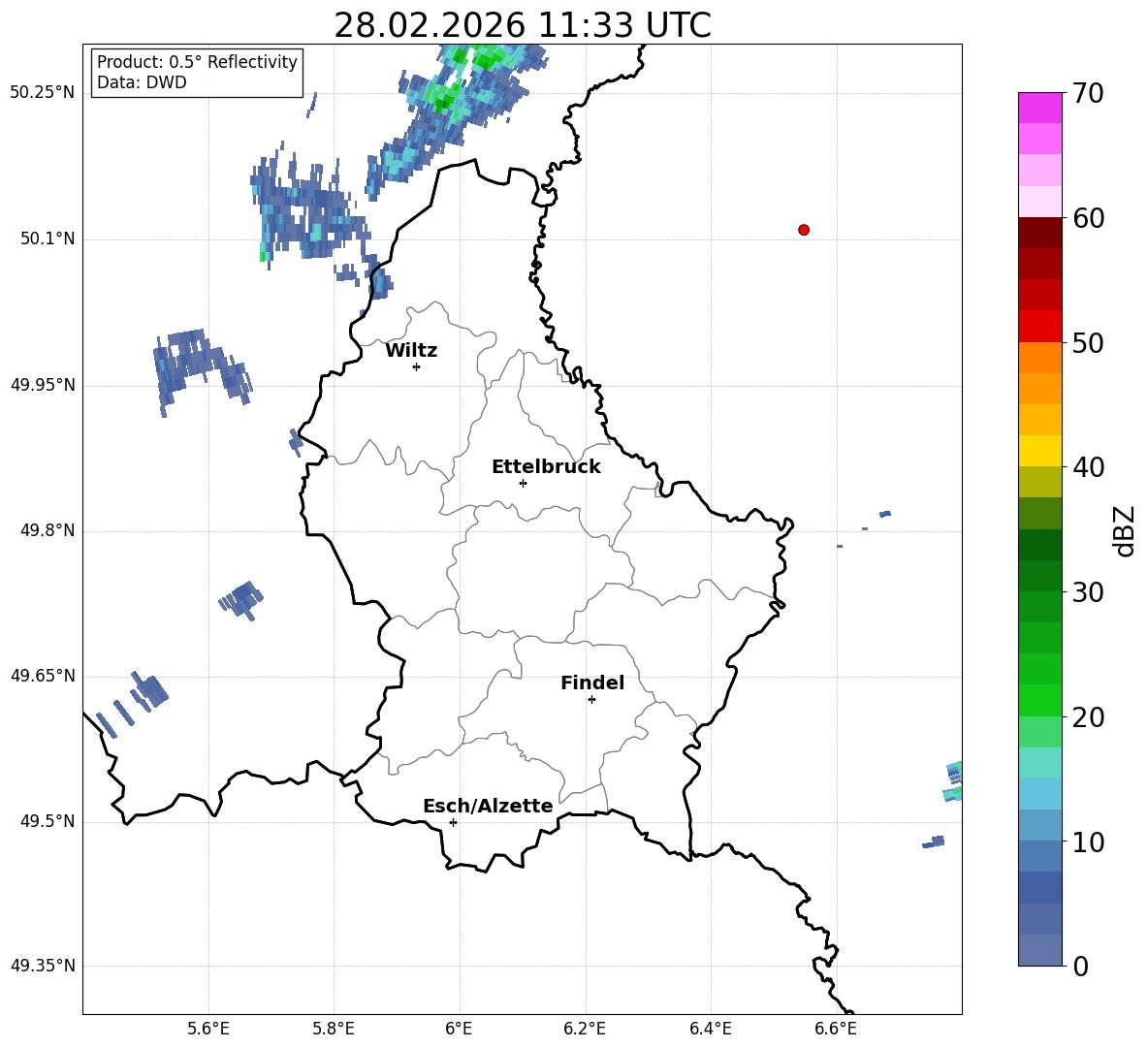
Task: Click the 50.25°N latitude label
Action: 43,93
